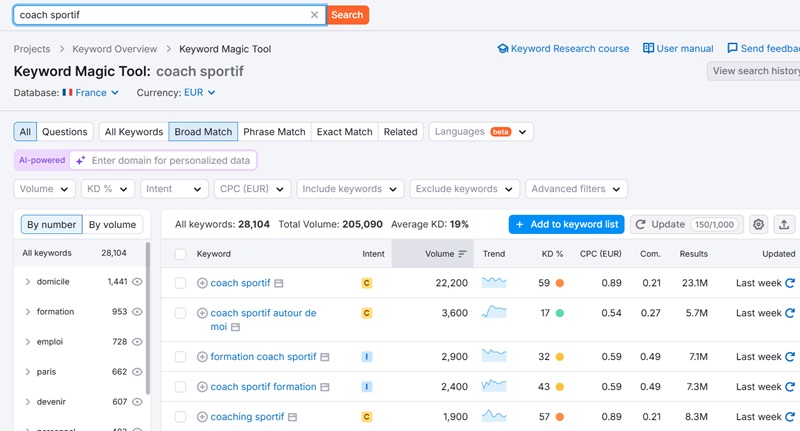Screen dimensions: 800x431
Task: Open the Include keywords dropdown
Action: point(350,189)
